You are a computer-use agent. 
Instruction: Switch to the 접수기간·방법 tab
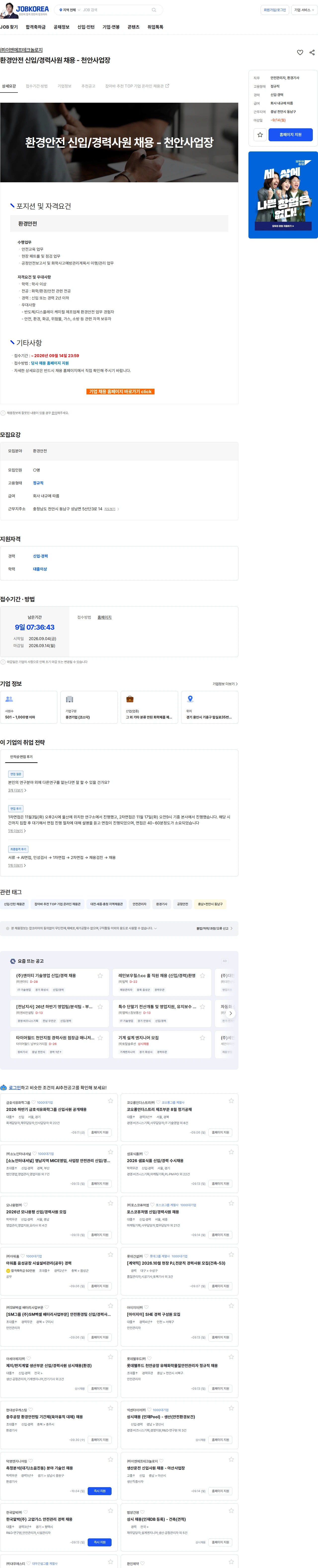coord(37,86)
